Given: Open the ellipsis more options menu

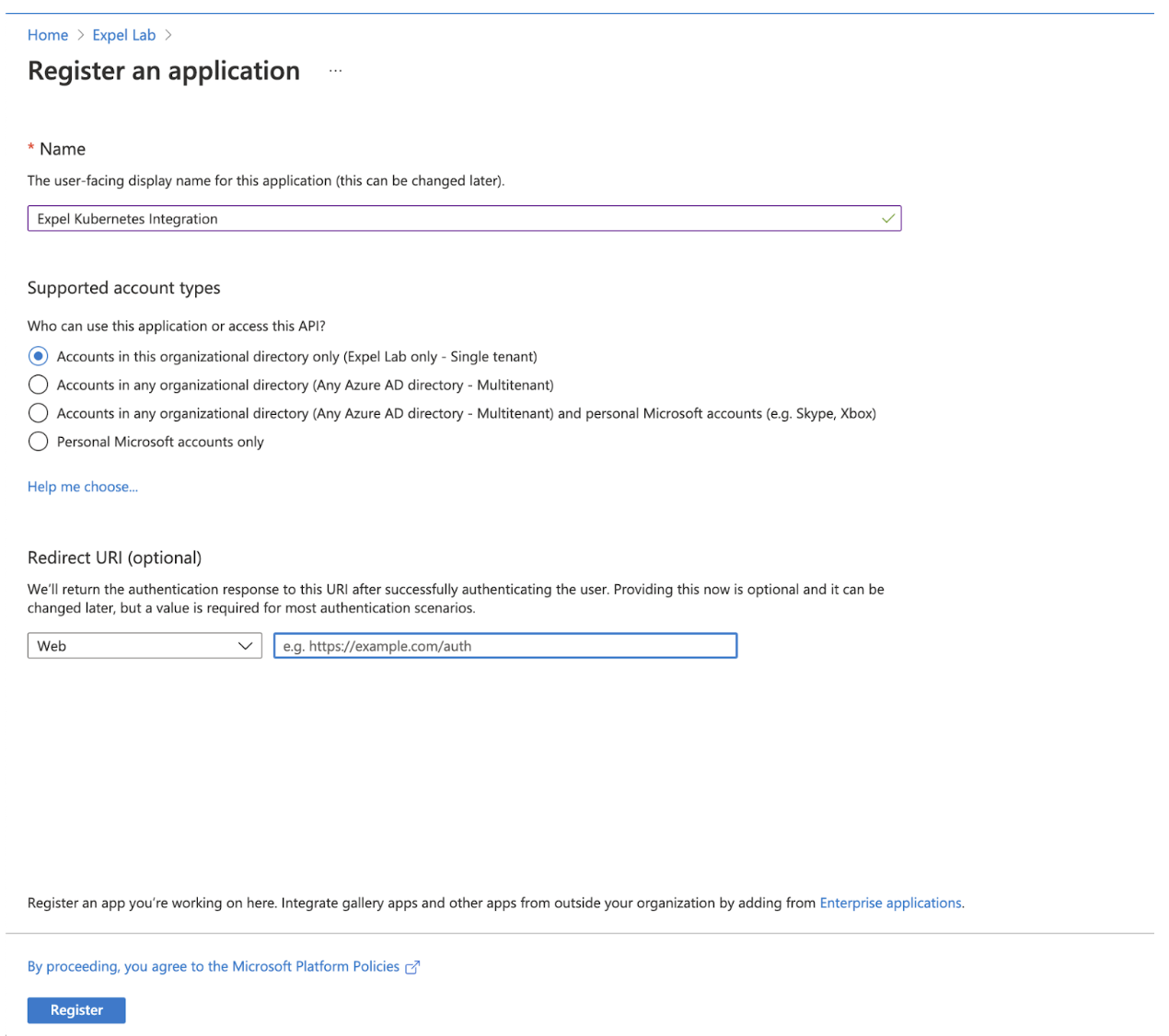Looking at the screenshot, I should [x=335, y=71].
